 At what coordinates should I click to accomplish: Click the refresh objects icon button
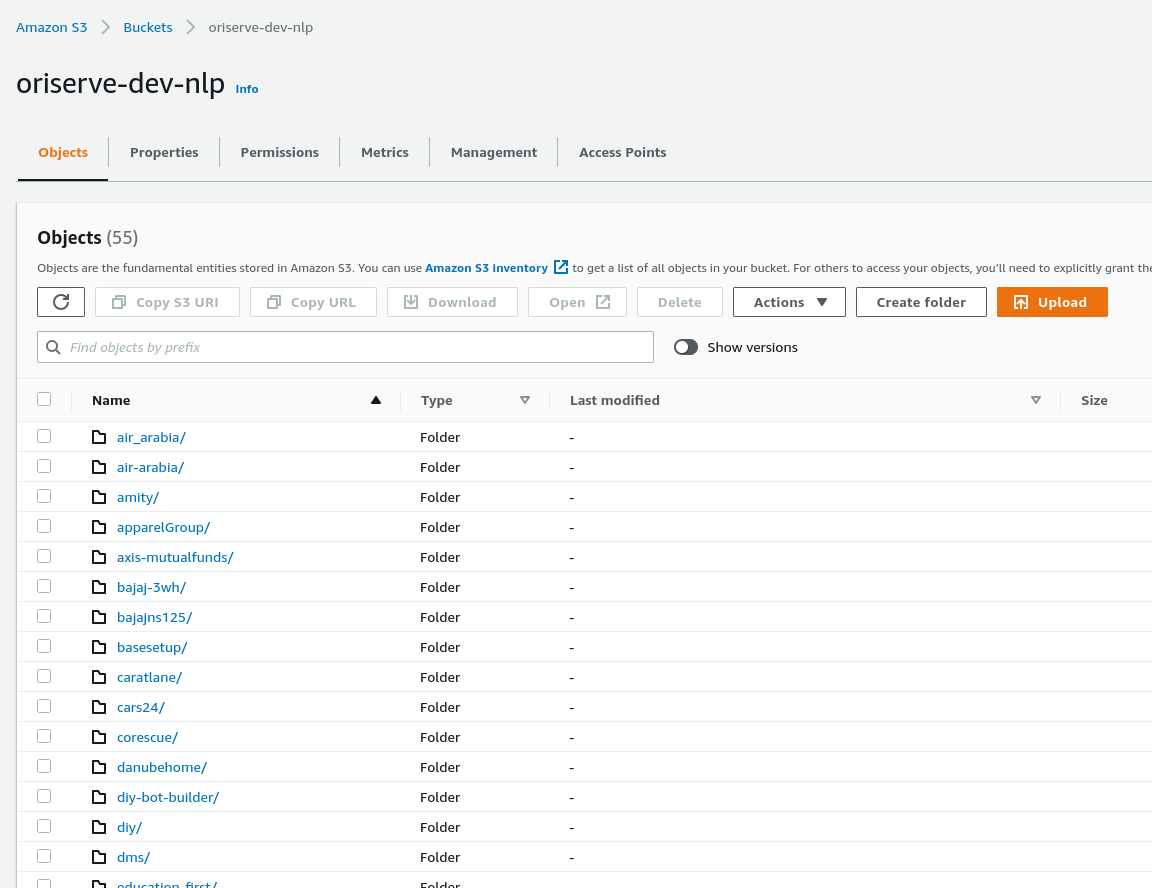[61, 302]
